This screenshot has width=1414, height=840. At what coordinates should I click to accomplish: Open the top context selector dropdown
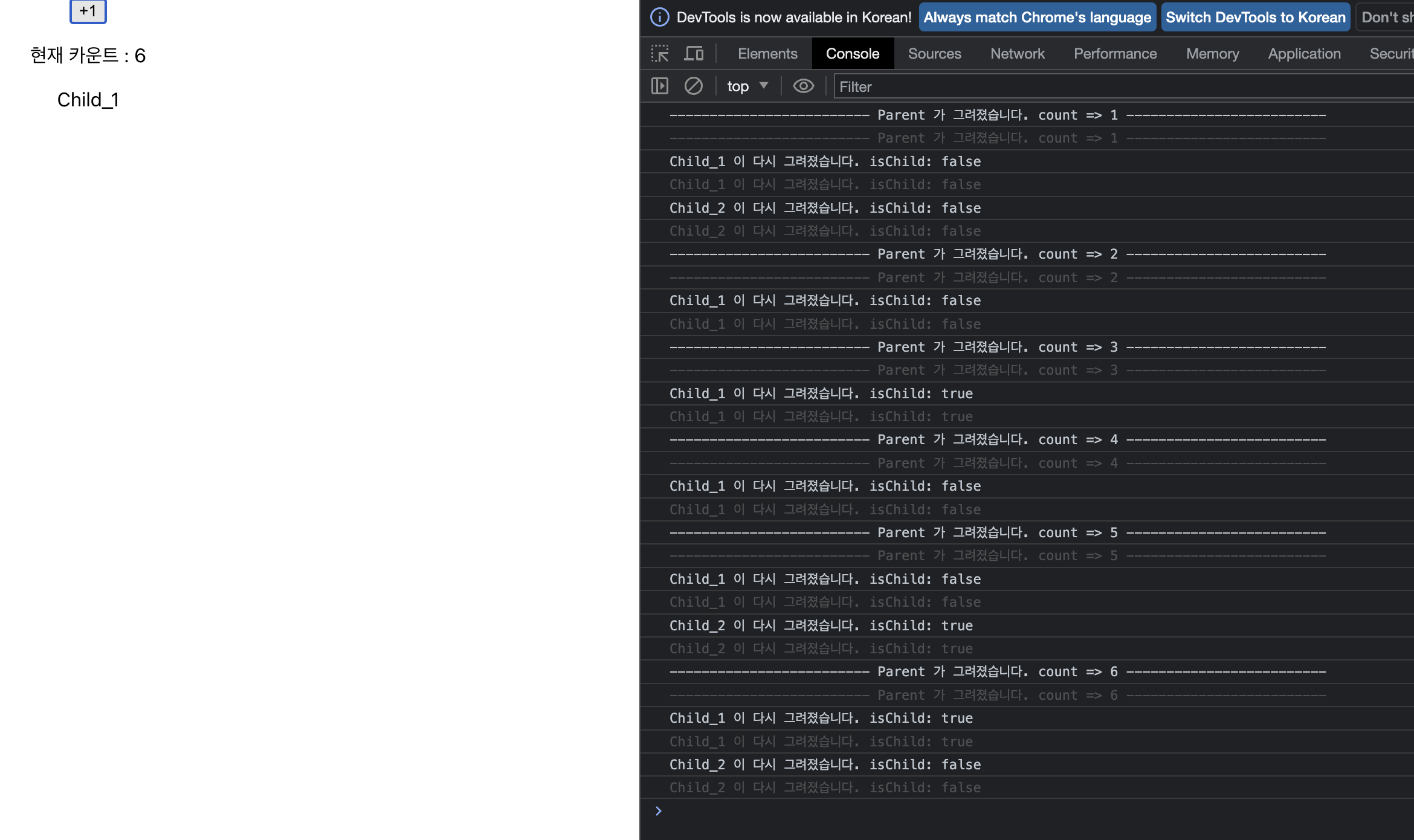pos(747,86)
